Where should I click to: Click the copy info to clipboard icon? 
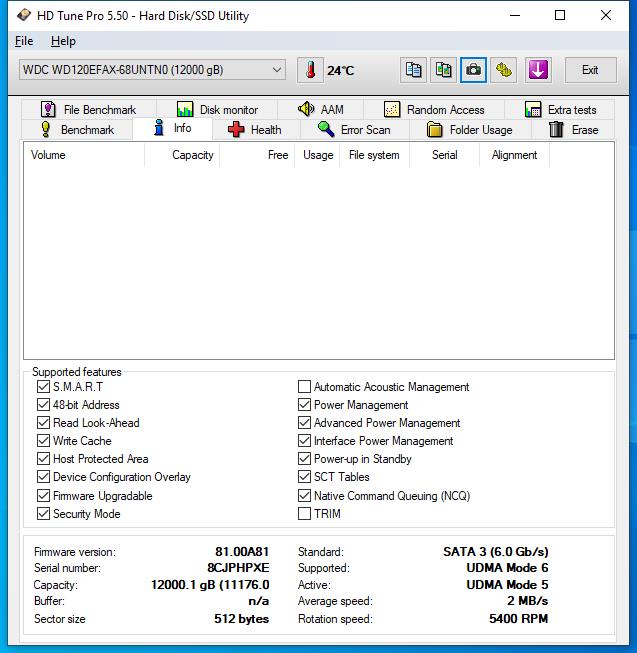tap(413, 70)
